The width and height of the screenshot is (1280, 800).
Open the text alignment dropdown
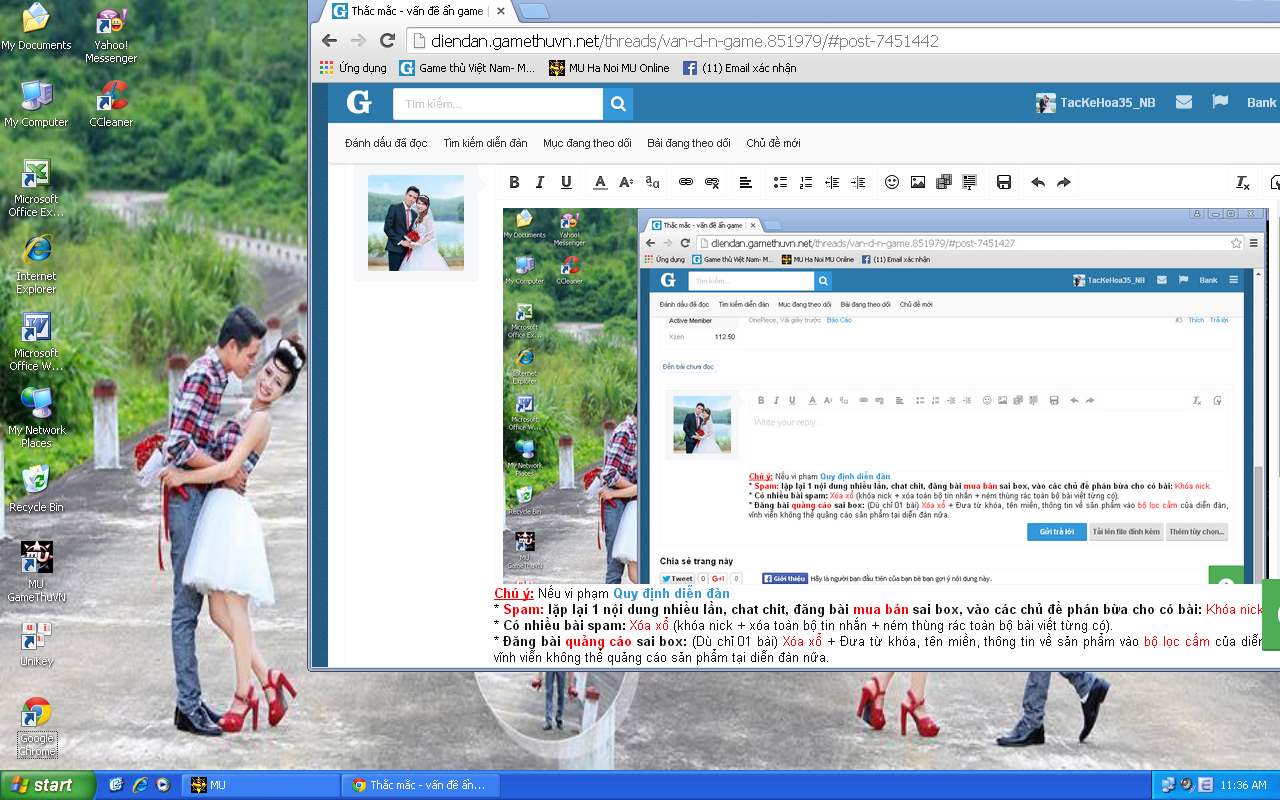[746, 182]
